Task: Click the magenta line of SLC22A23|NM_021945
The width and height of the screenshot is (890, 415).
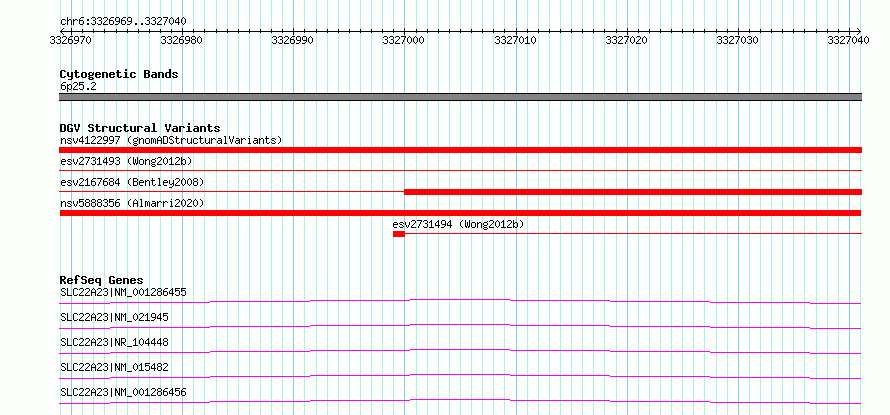Action: tap(460, 326)
